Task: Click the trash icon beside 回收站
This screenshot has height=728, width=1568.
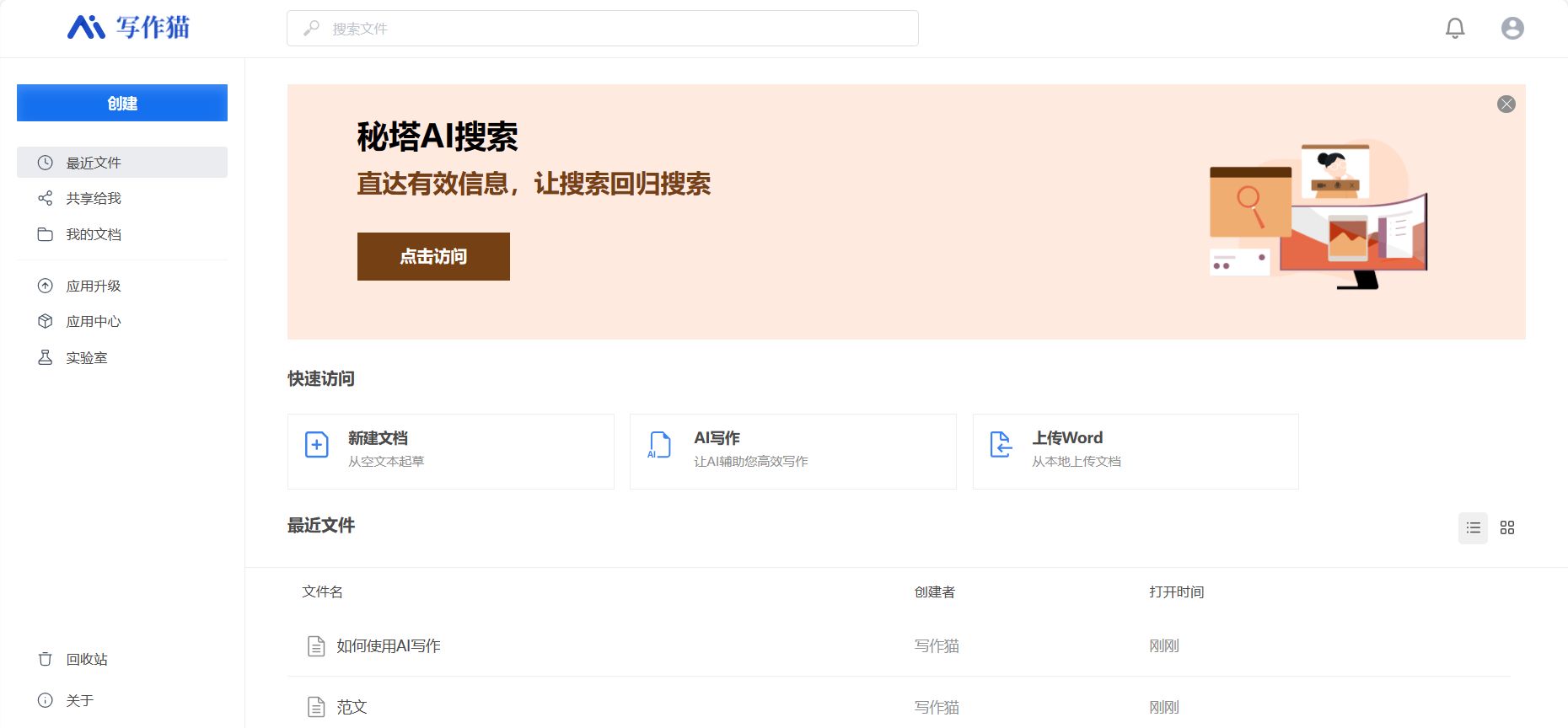Action: pyautogui.click(x=46, y=659)
